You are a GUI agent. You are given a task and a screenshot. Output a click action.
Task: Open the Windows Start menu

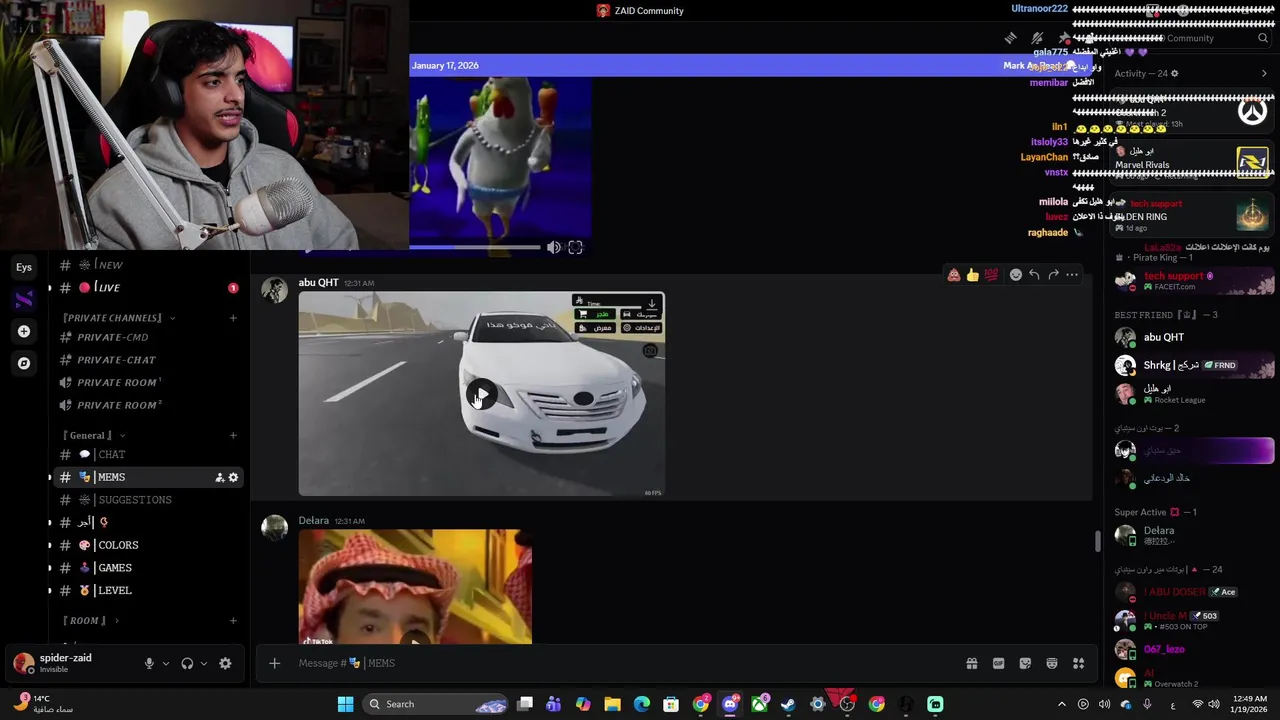tap(345, 704)
